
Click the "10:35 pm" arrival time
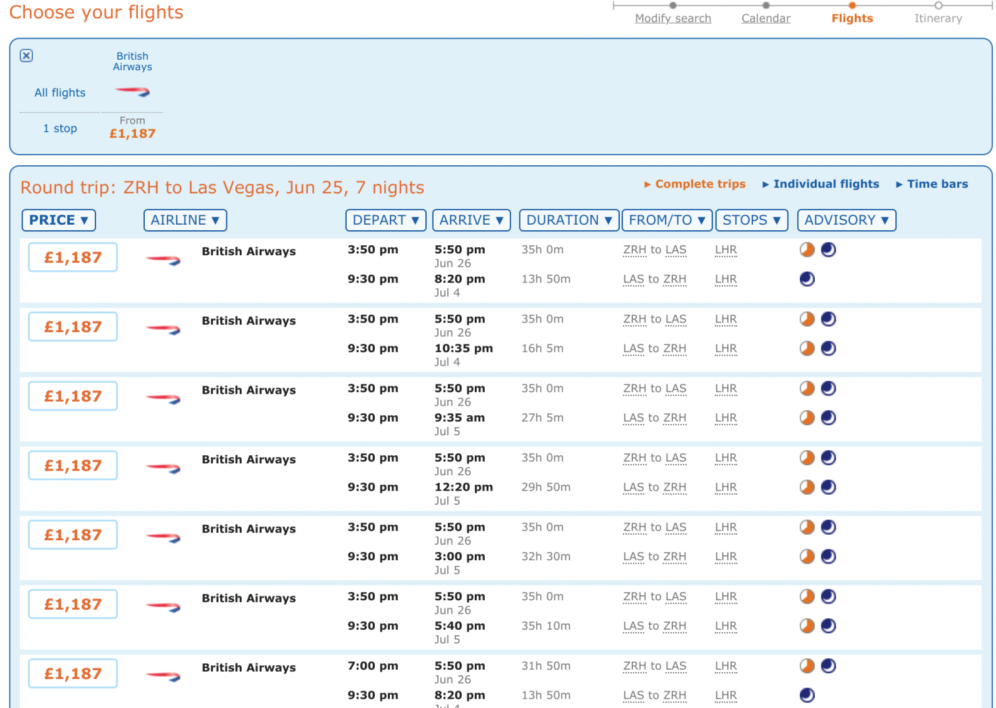(464, 348)
